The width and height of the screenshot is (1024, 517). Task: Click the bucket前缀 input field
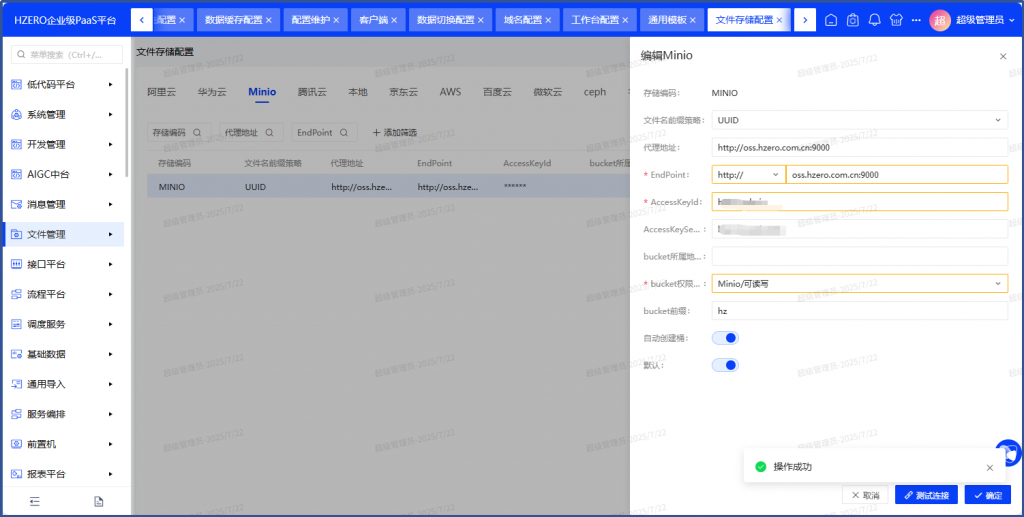pyautogui.click(x=859, y=311)
